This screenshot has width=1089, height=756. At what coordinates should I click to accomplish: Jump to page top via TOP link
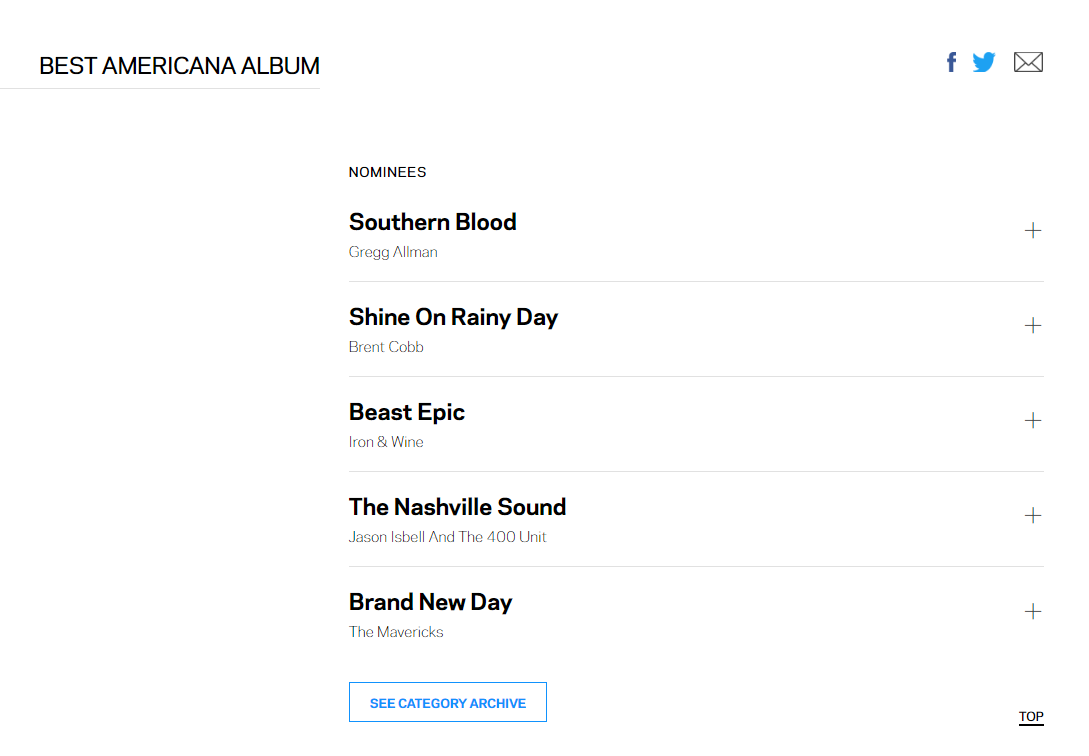click(x=1031, y=716)
